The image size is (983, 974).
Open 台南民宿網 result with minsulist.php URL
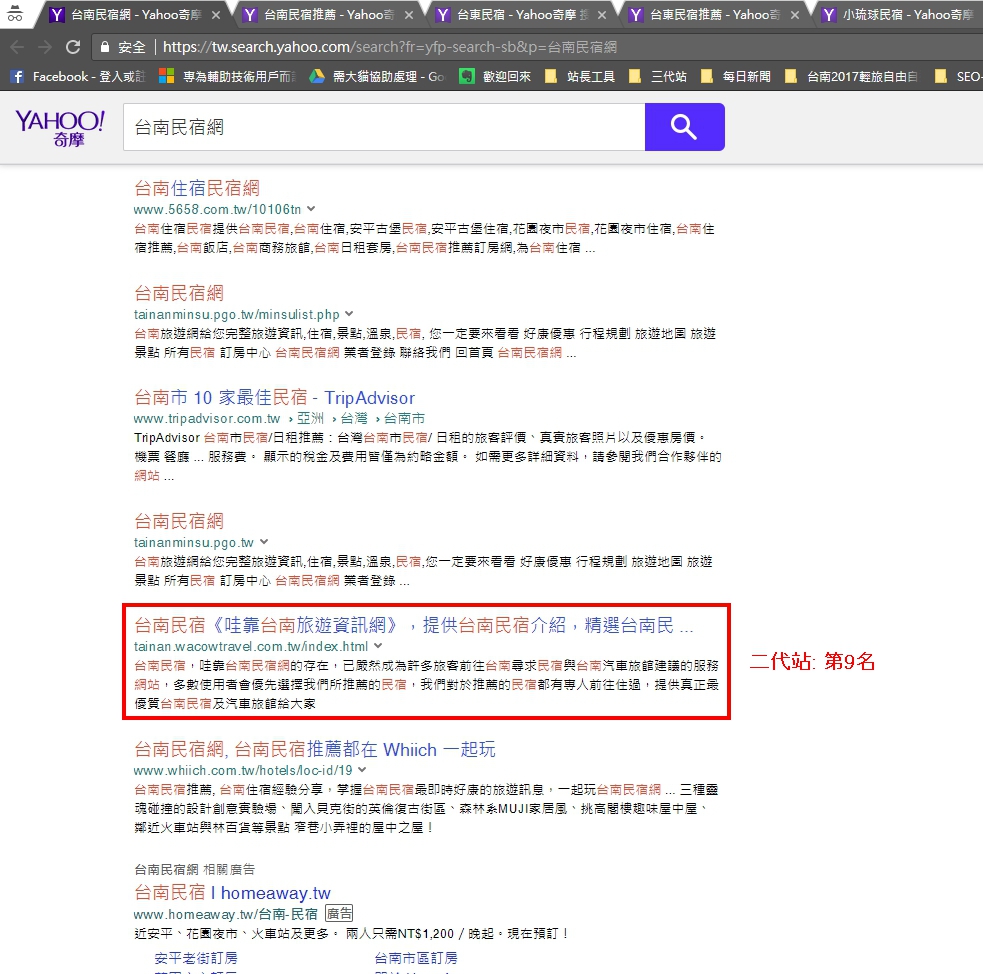(179, 293)
